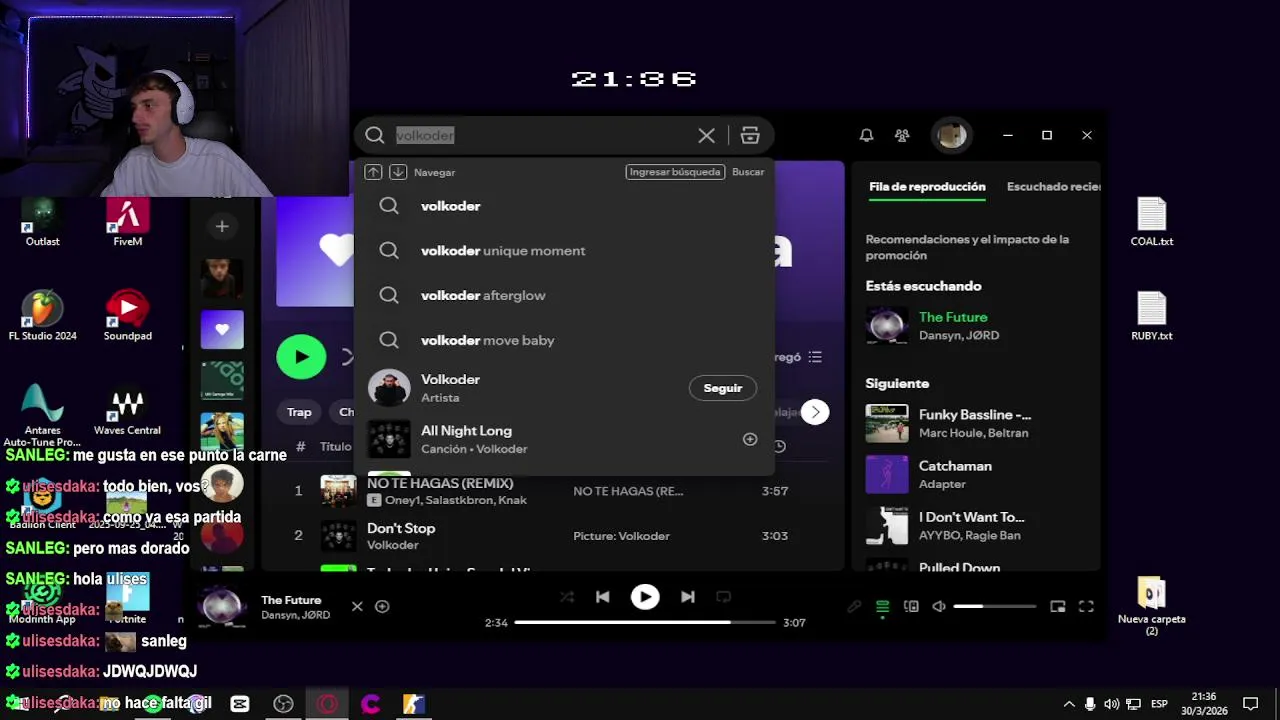
Task: Click the Buscar hint in the search dropdown
Action: coord(748,172)
